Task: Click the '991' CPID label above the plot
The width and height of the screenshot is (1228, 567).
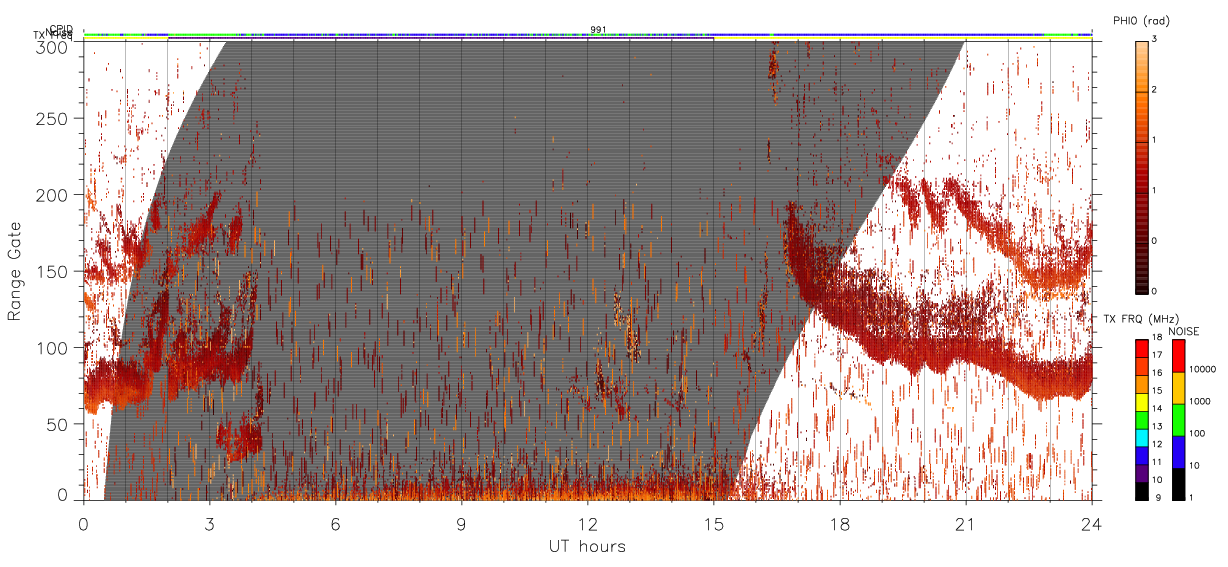Action: [x=599, y=29]
